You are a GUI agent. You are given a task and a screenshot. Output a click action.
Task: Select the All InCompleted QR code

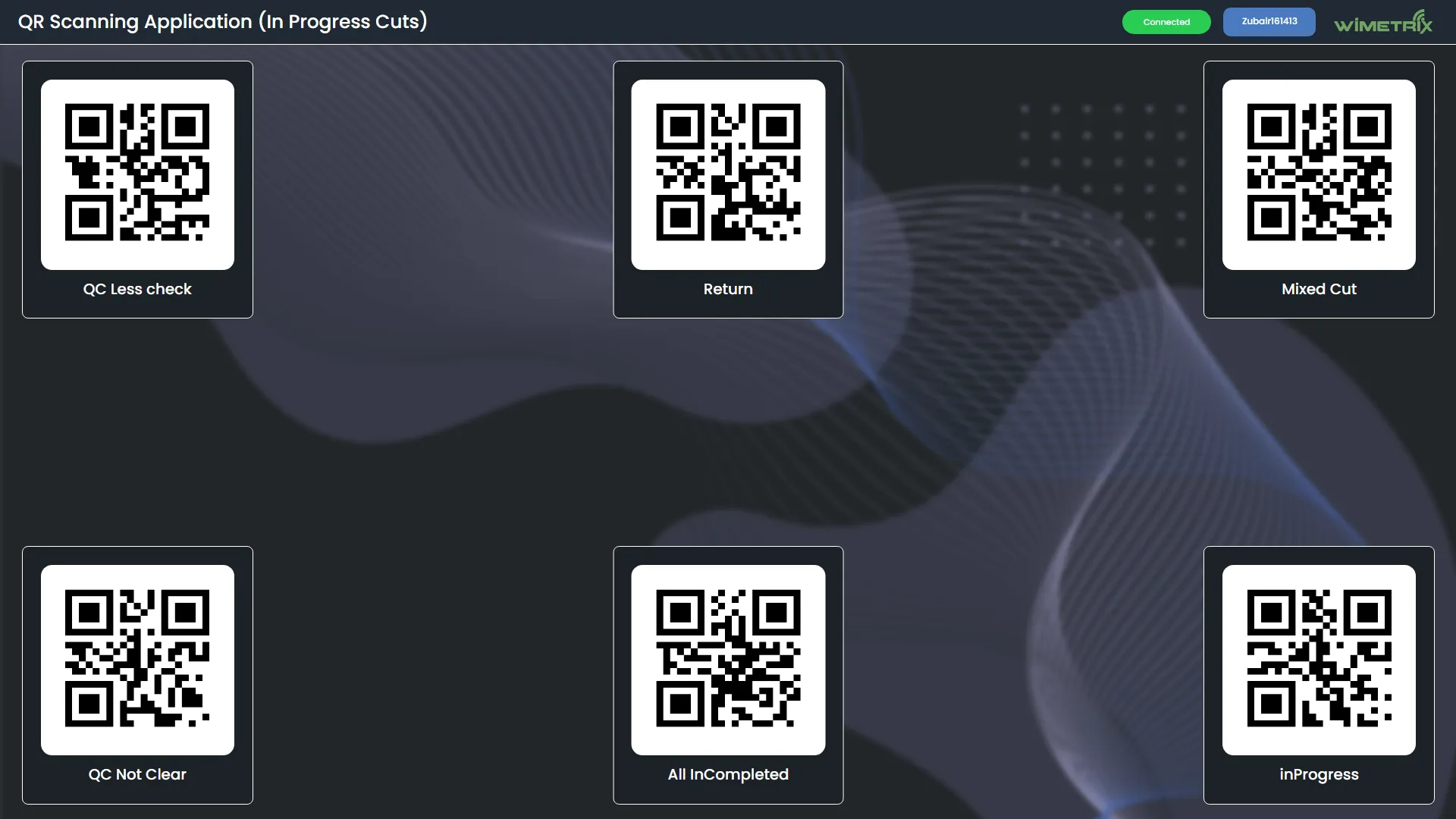(728, 659)
